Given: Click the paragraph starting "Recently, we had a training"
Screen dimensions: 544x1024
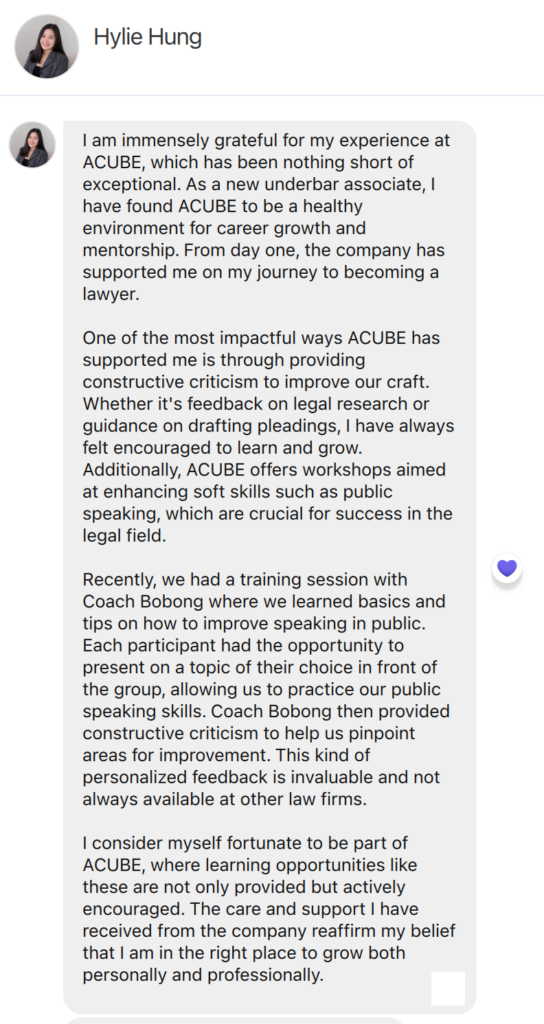Looking at the screenshot, I should coord(266,689).
